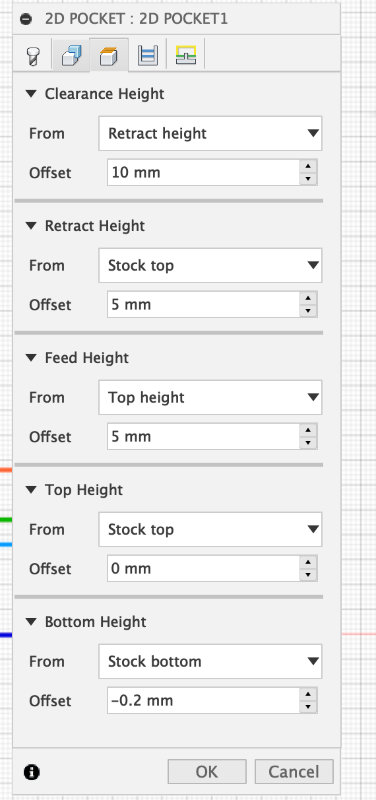The image size is (376, 800).
Task: Collapse the Clearance Height section
Action: pos(32,94)
